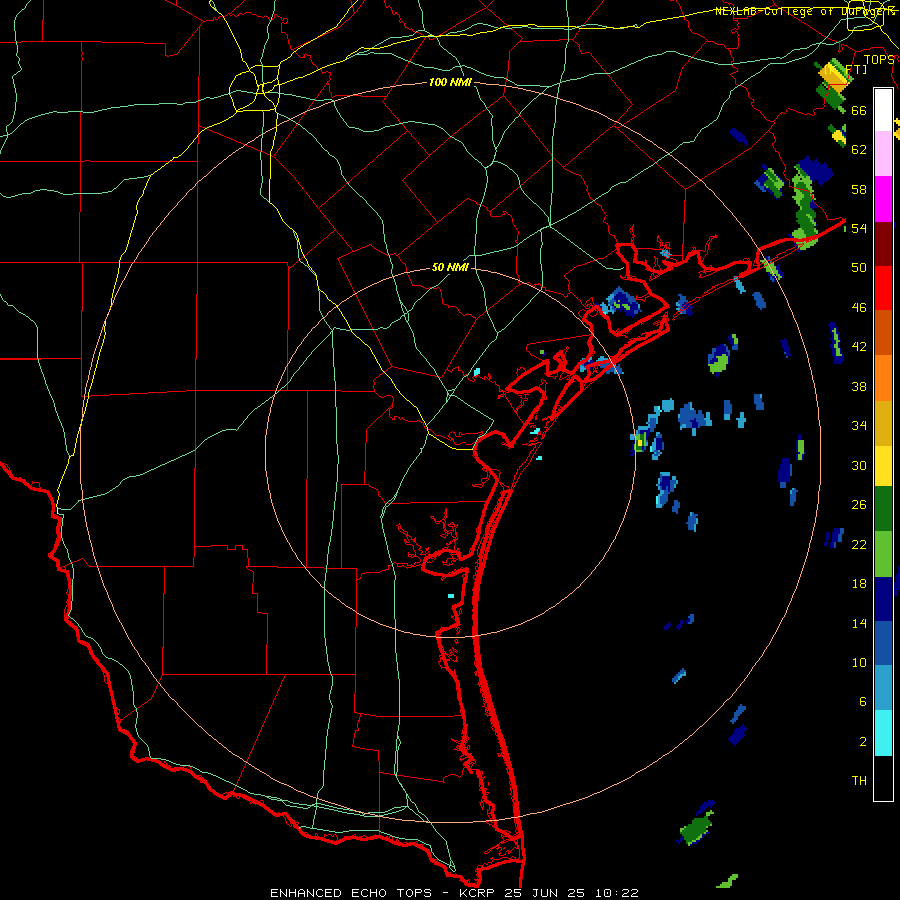Image resolution: width=900 pixels, height=900 pixels.
Task: Click the cyan legend swatch
Action: (x=883, y=733)
